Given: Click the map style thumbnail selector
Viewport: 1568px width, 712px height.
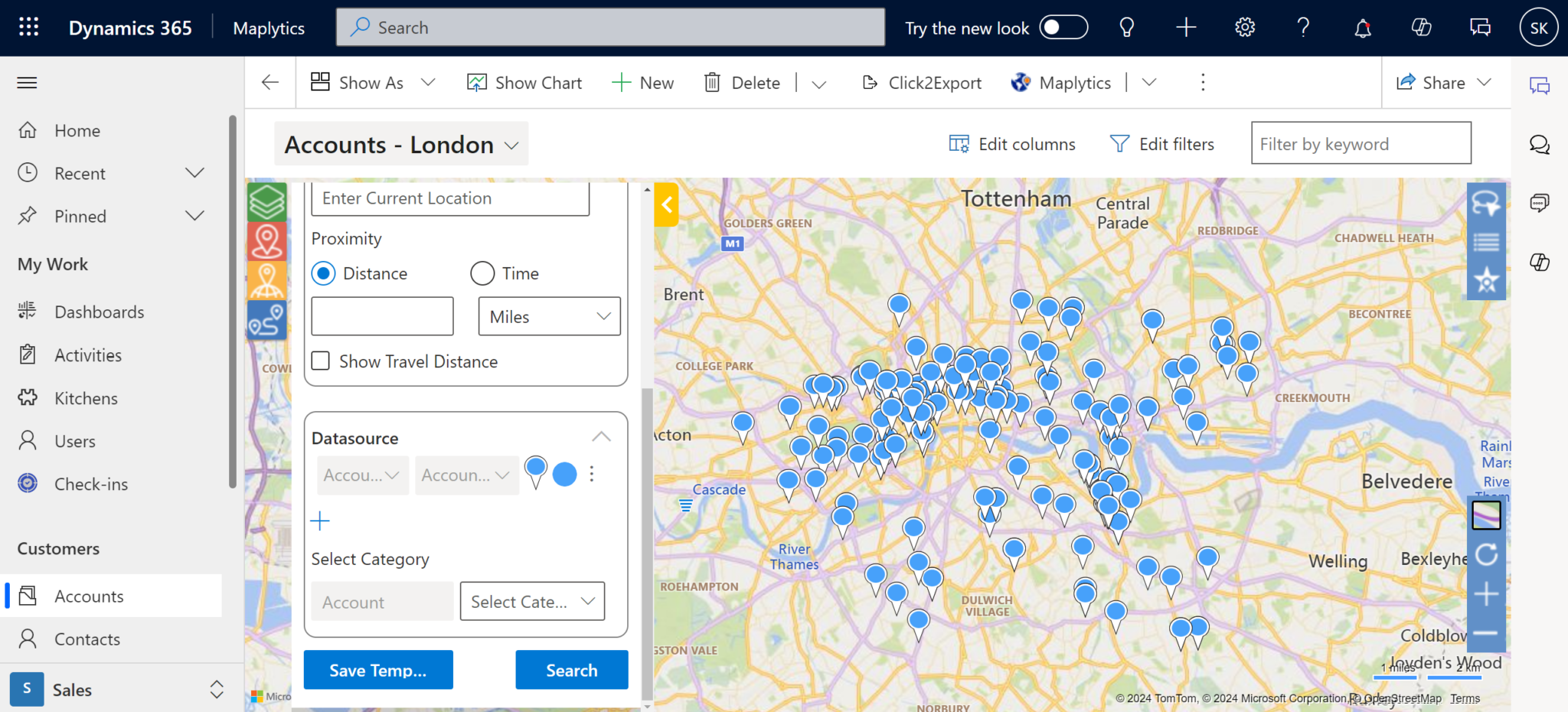Looking at the screenshot, I should tap(1486, 515).
